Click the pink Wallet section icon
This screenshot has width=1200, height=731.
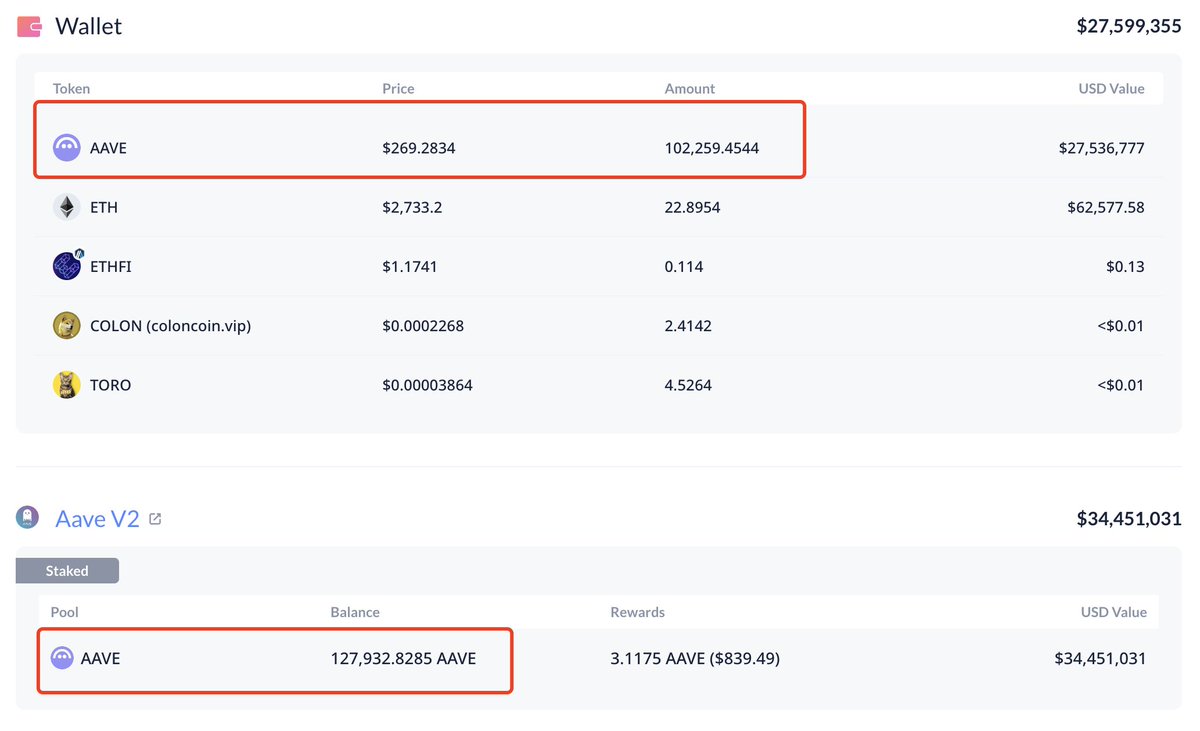(x=29, y=26)
